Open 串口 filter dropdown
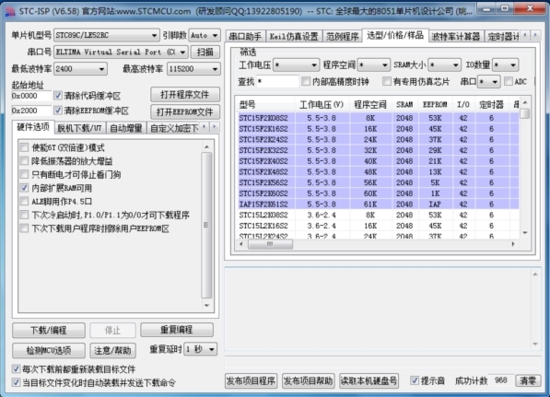The width and height of the screenshot is (550, 397). [x=489, y=82]
